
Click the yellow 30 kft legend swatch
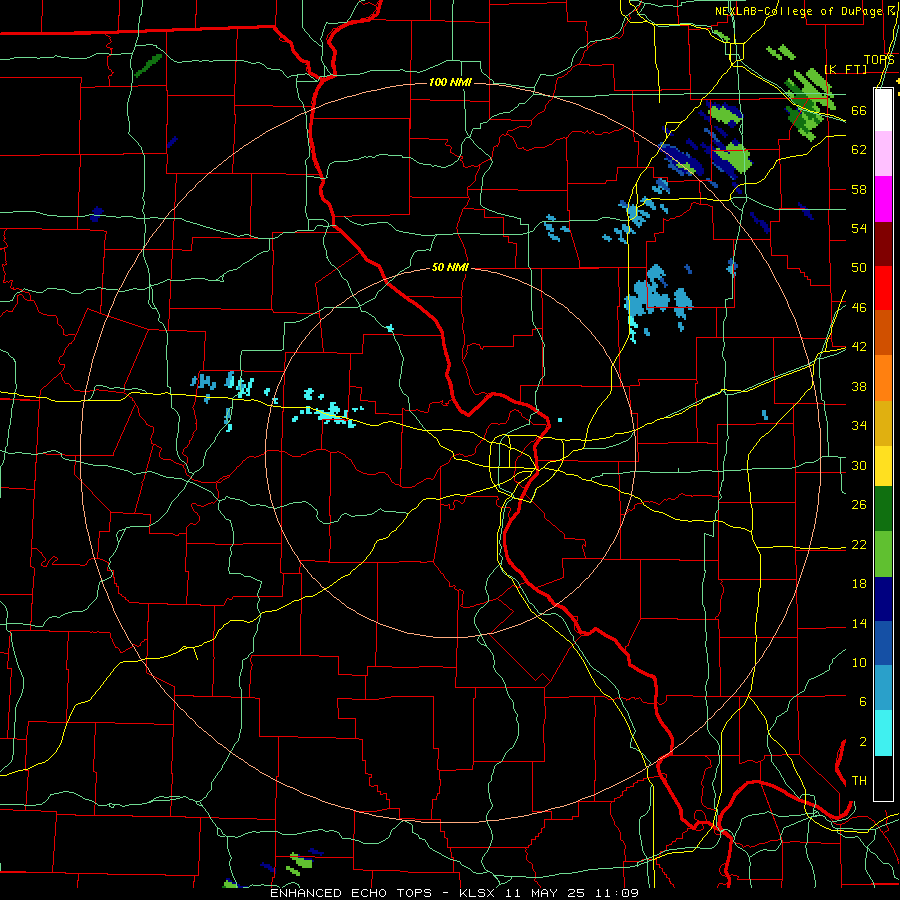(x=883, y=466)
